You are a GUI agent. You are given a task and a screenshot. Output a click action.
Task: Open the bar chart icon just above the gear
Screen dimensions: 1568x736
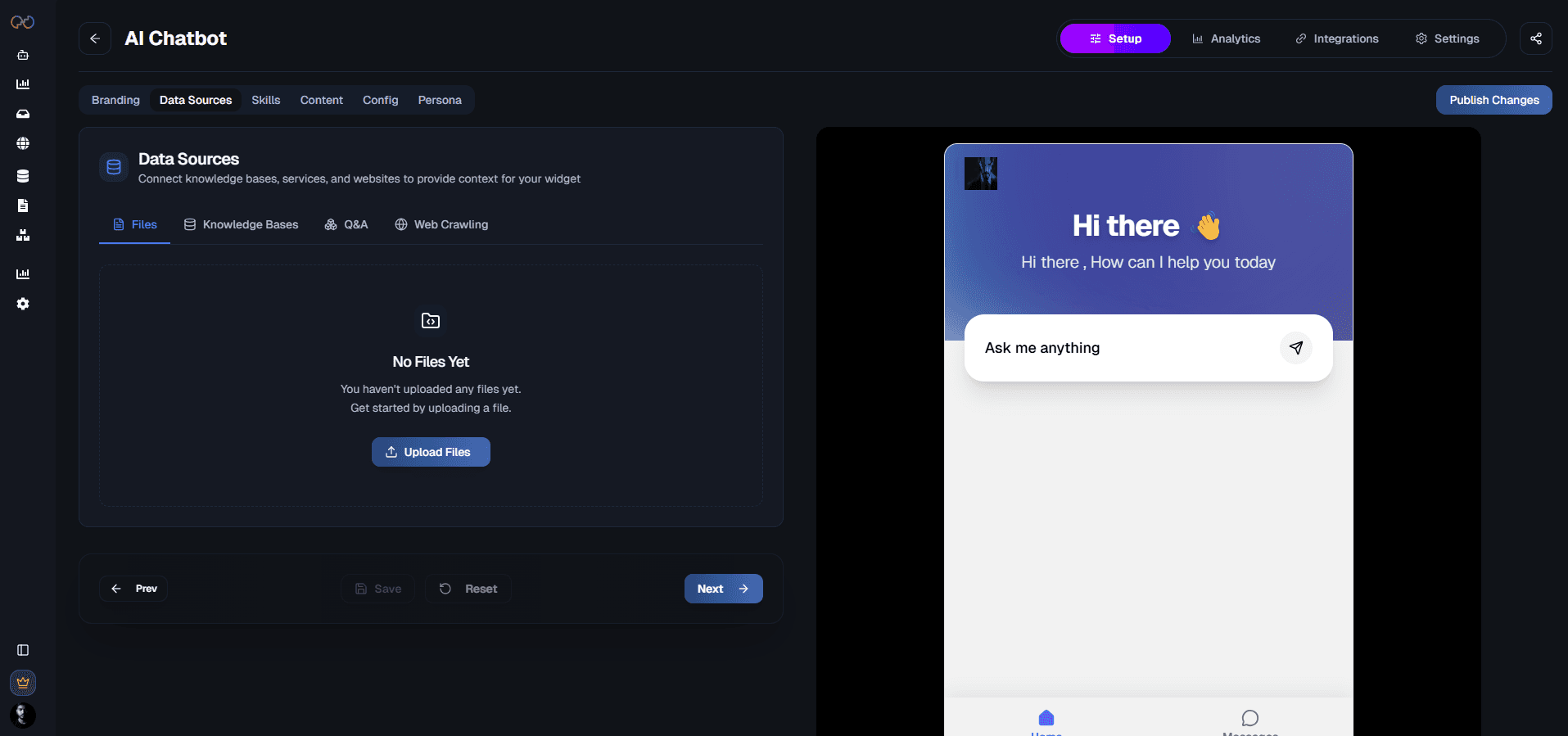23,274
